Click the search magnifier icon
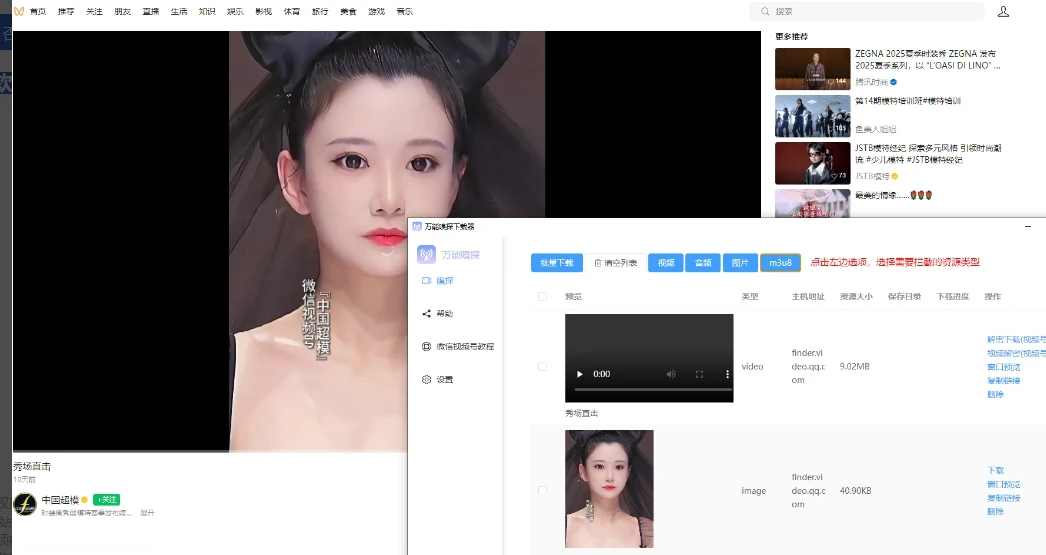The image size is (1046, 555). coord(764,11)
